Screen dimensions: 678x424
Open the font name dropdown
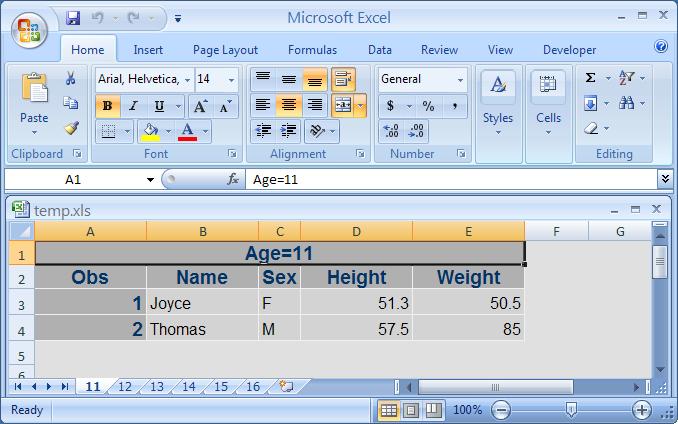click(x=187, y=80)
